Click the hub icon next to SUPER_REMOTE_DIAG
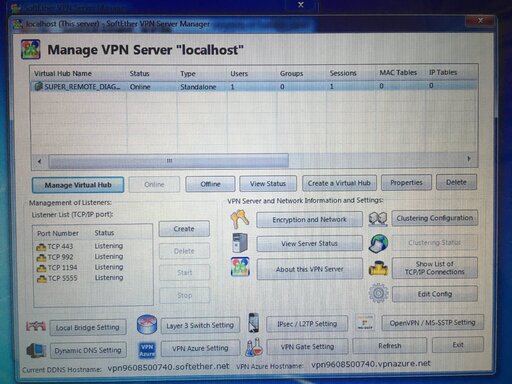This screenshot has height=384, width=512. tap(39, 86)
